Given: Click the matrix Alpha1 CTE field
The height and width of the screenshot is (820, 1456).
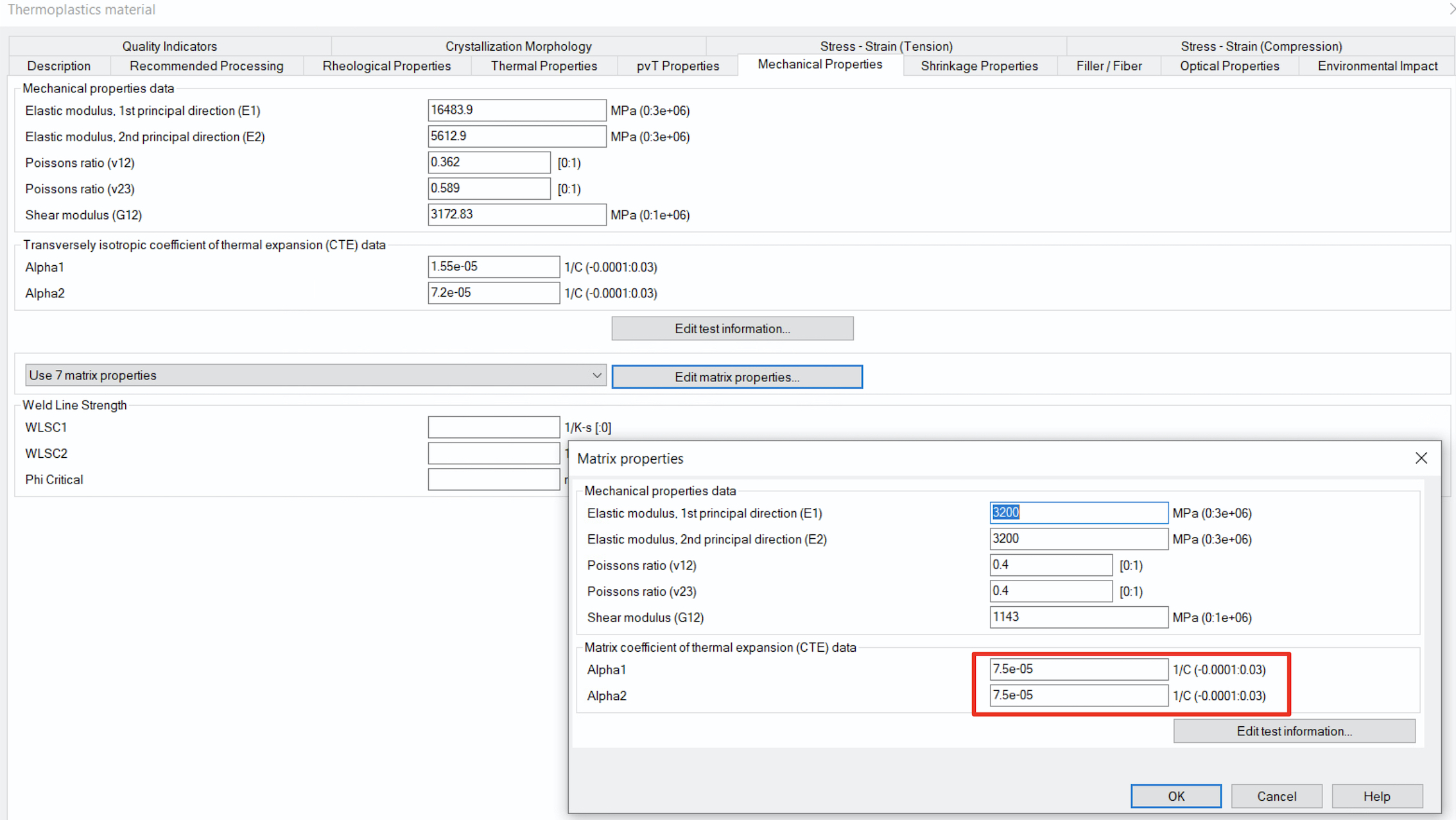Looking at the screenshot, I should pyautogui.click(x=1079, y=669).
